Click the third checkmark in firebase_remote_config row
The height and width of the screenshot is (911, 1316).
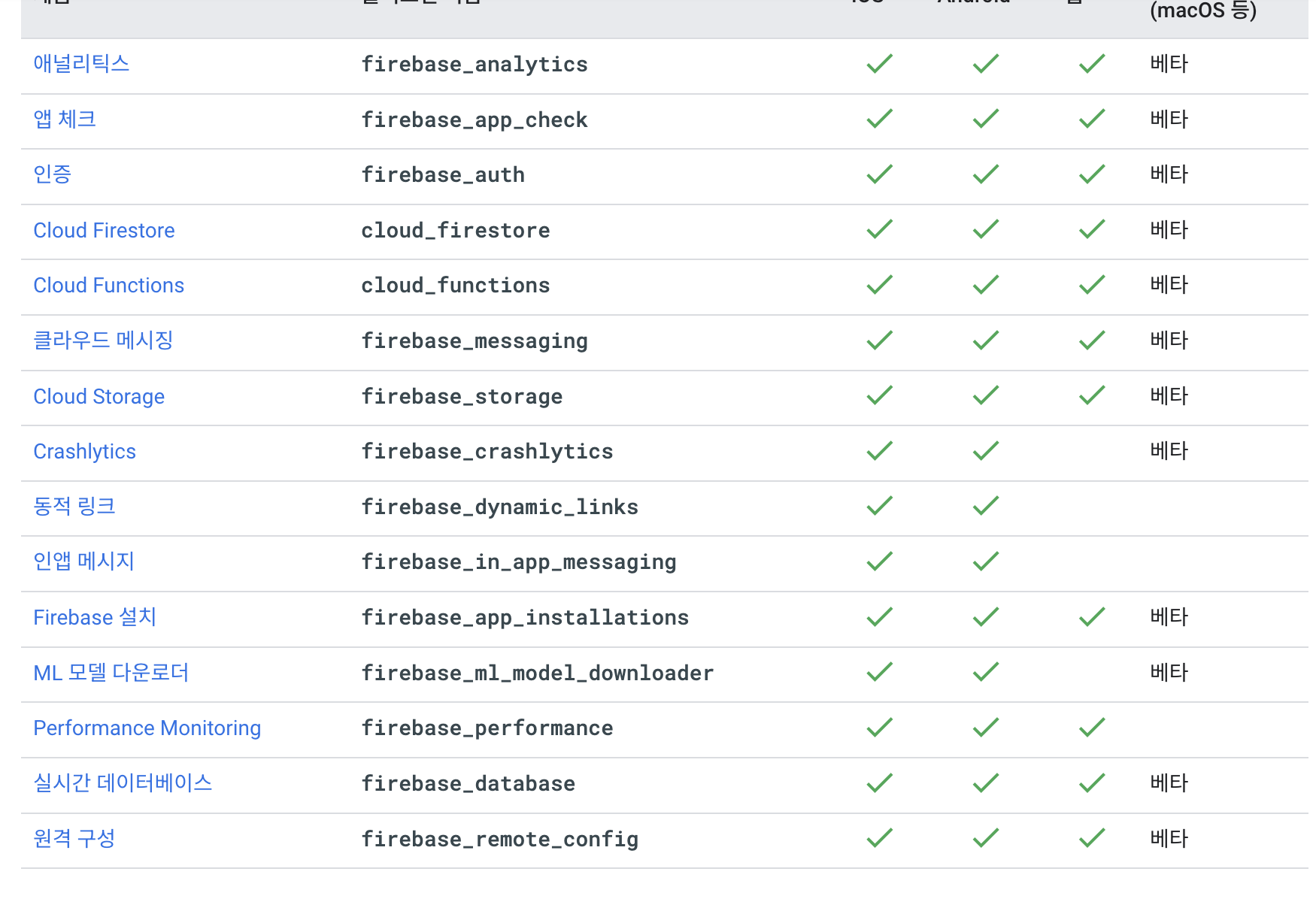tap(1092, 838)
